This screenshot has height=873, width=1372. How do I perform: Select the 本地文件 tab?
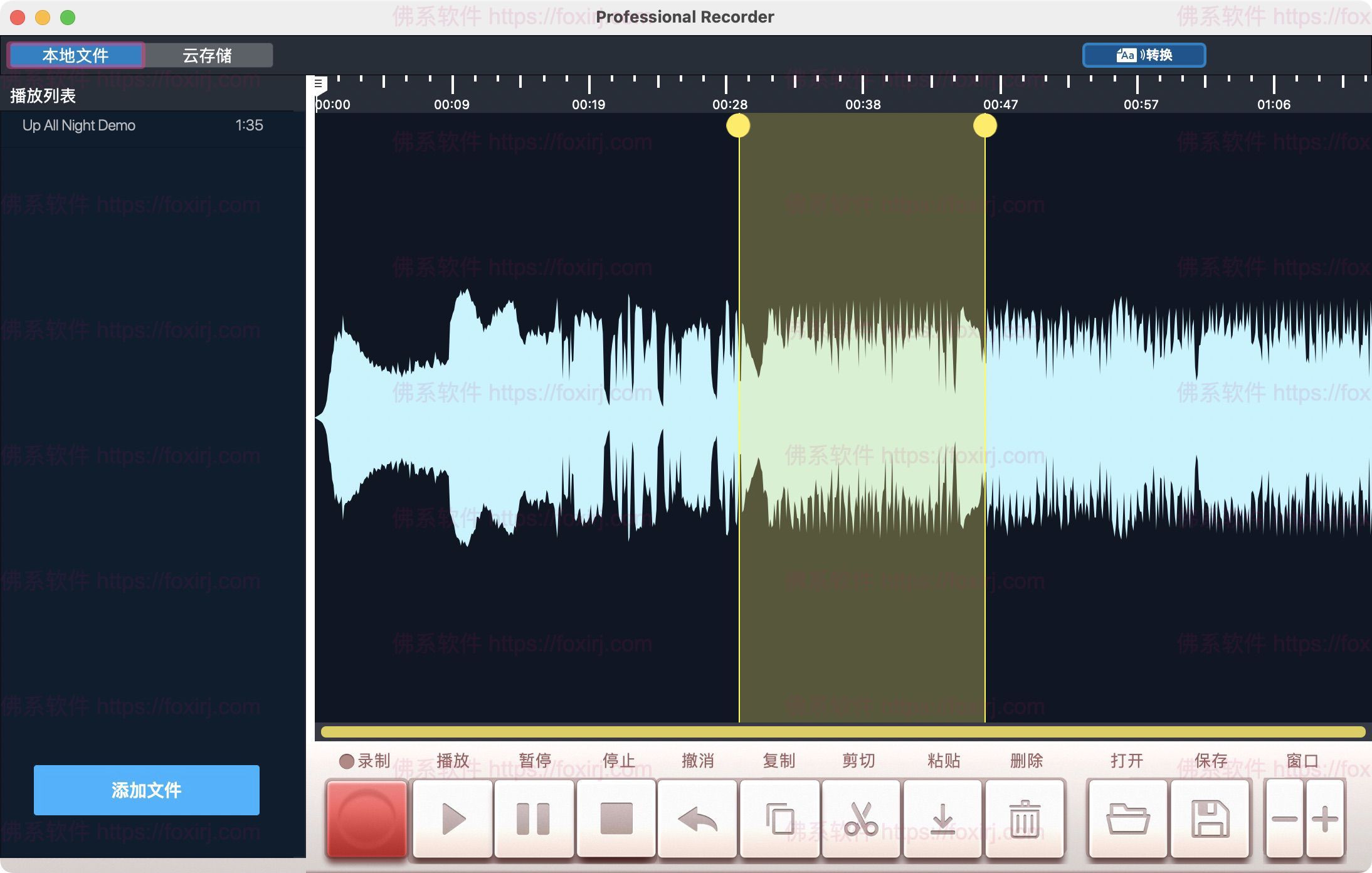click(75, 55)
